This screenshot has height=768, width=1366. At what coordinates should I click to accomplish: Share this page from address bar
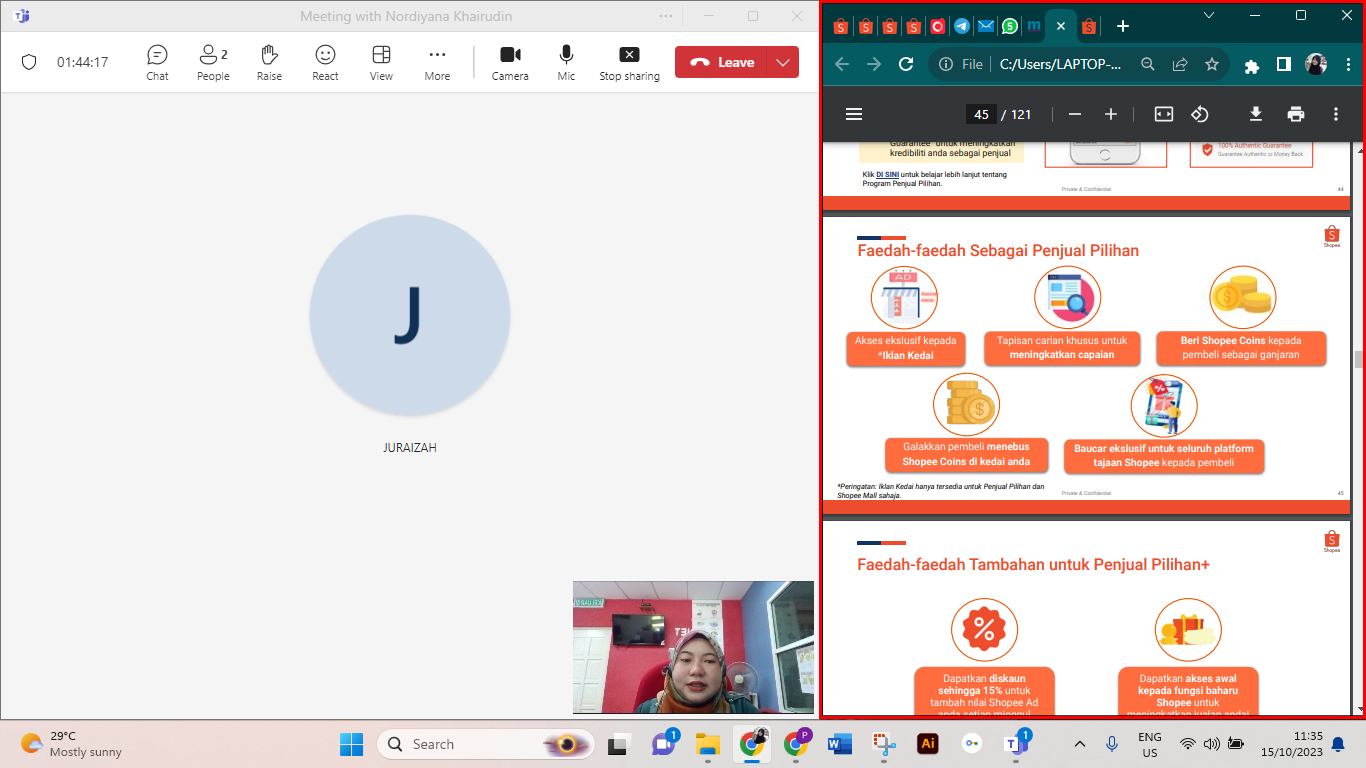click(1180, 64)
